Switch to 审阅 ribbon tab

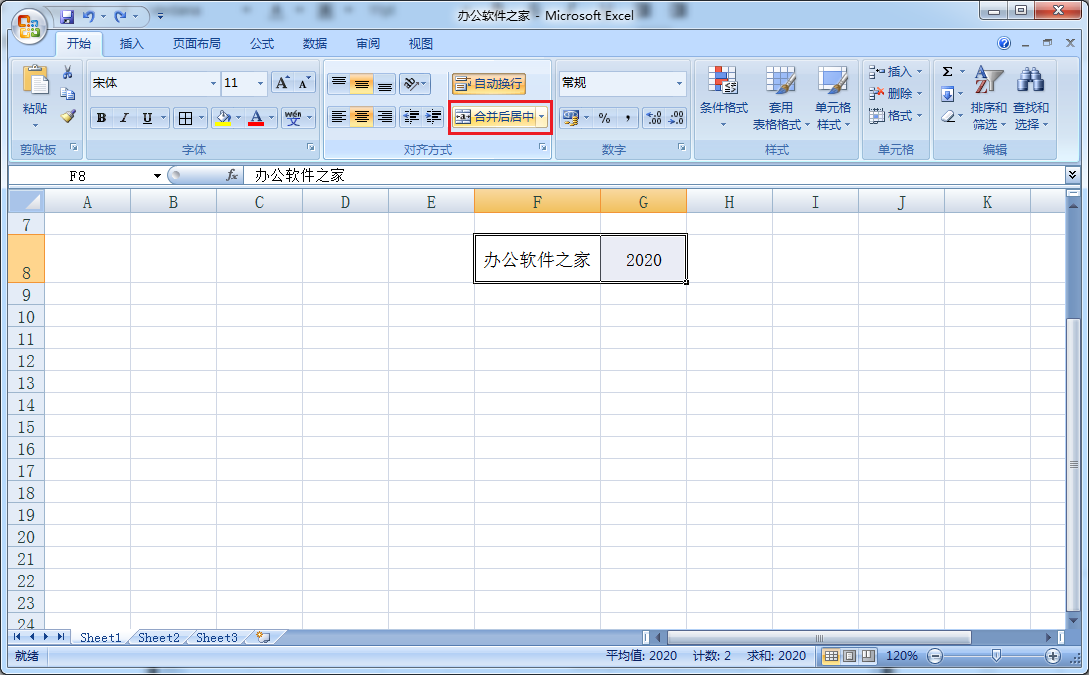click(x=368, y=44)
